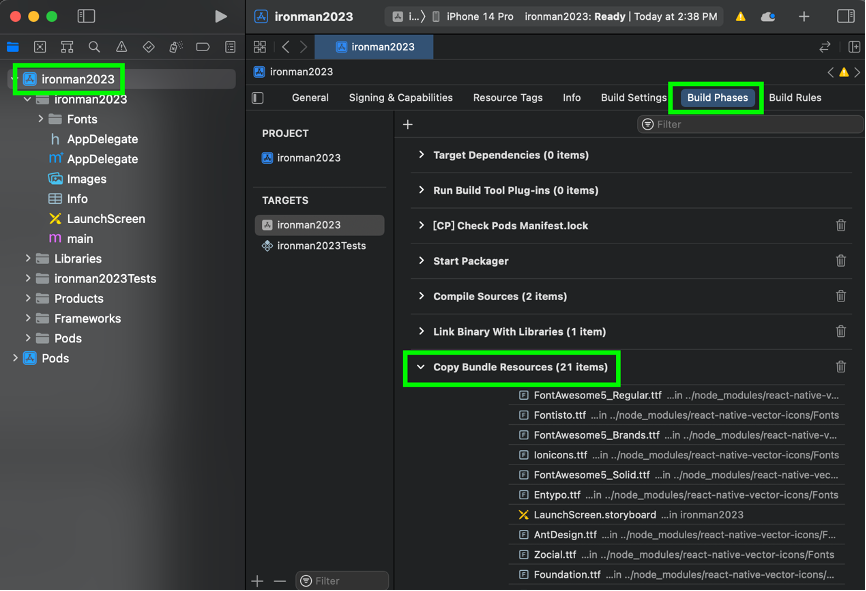Add a new build phase with plus

tap(408, 124)
